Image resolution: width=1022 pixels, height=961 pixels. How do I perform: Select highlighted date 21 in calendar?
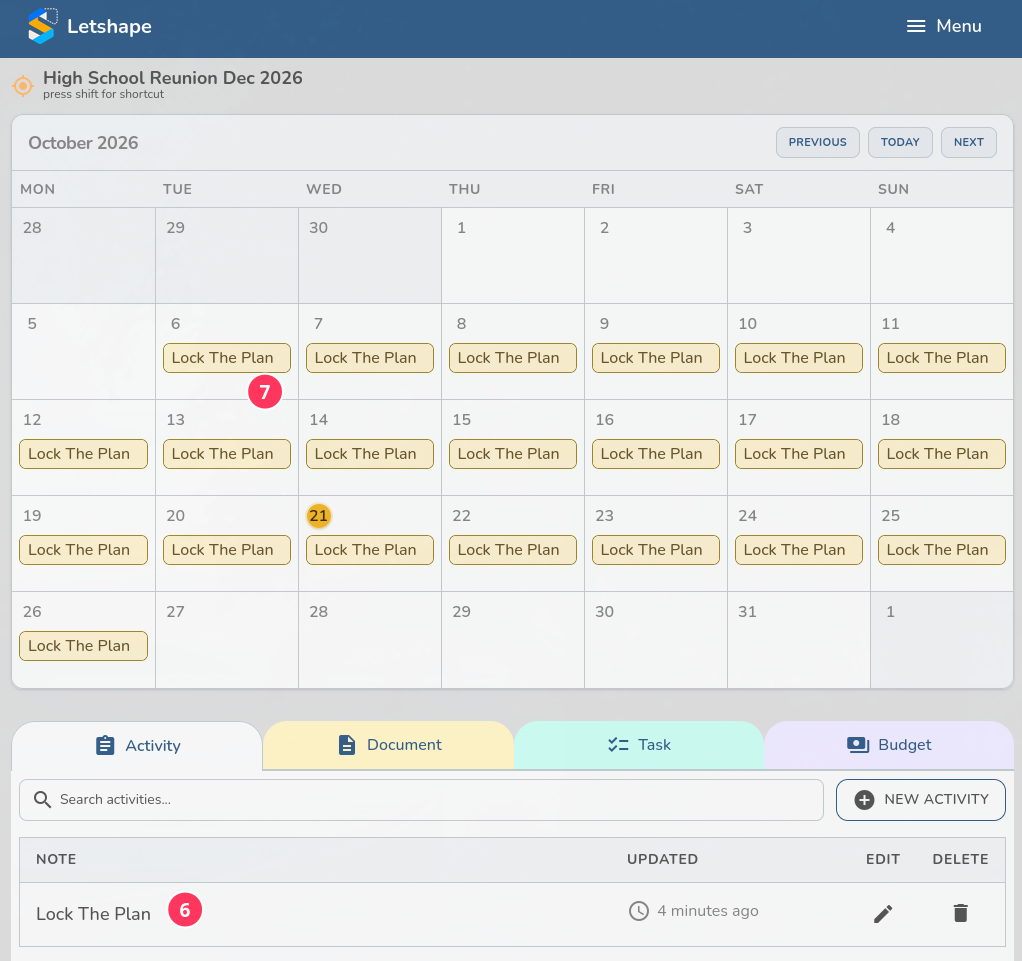[x=319, y=516]
